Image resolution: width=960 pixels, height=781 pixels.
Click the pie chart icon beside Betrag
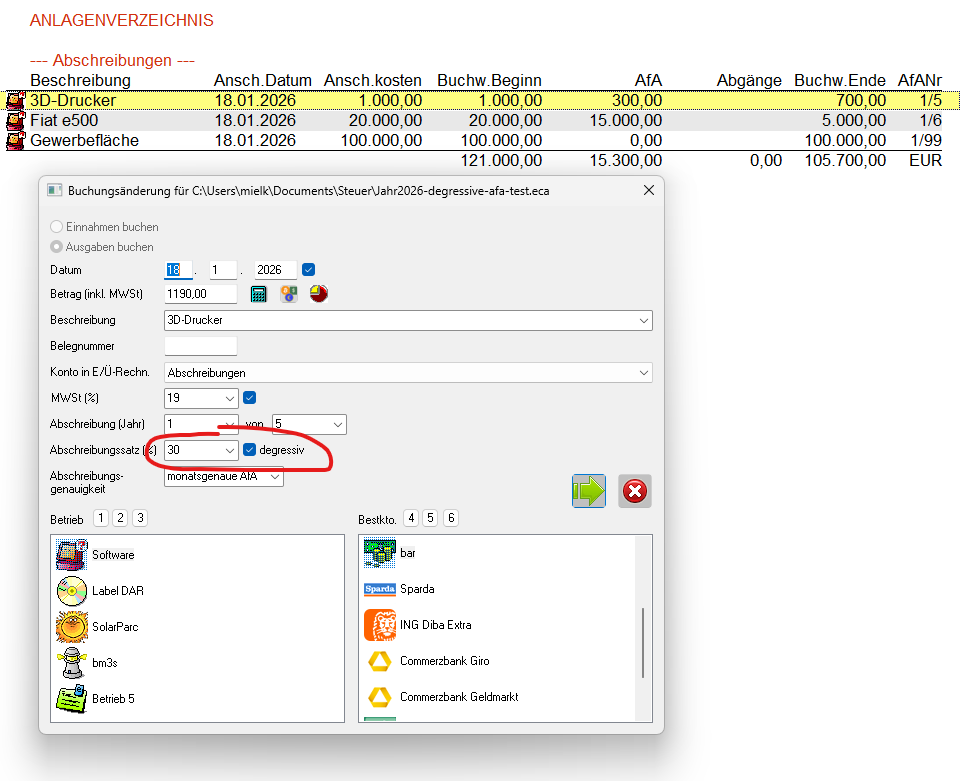click(319, 294)
